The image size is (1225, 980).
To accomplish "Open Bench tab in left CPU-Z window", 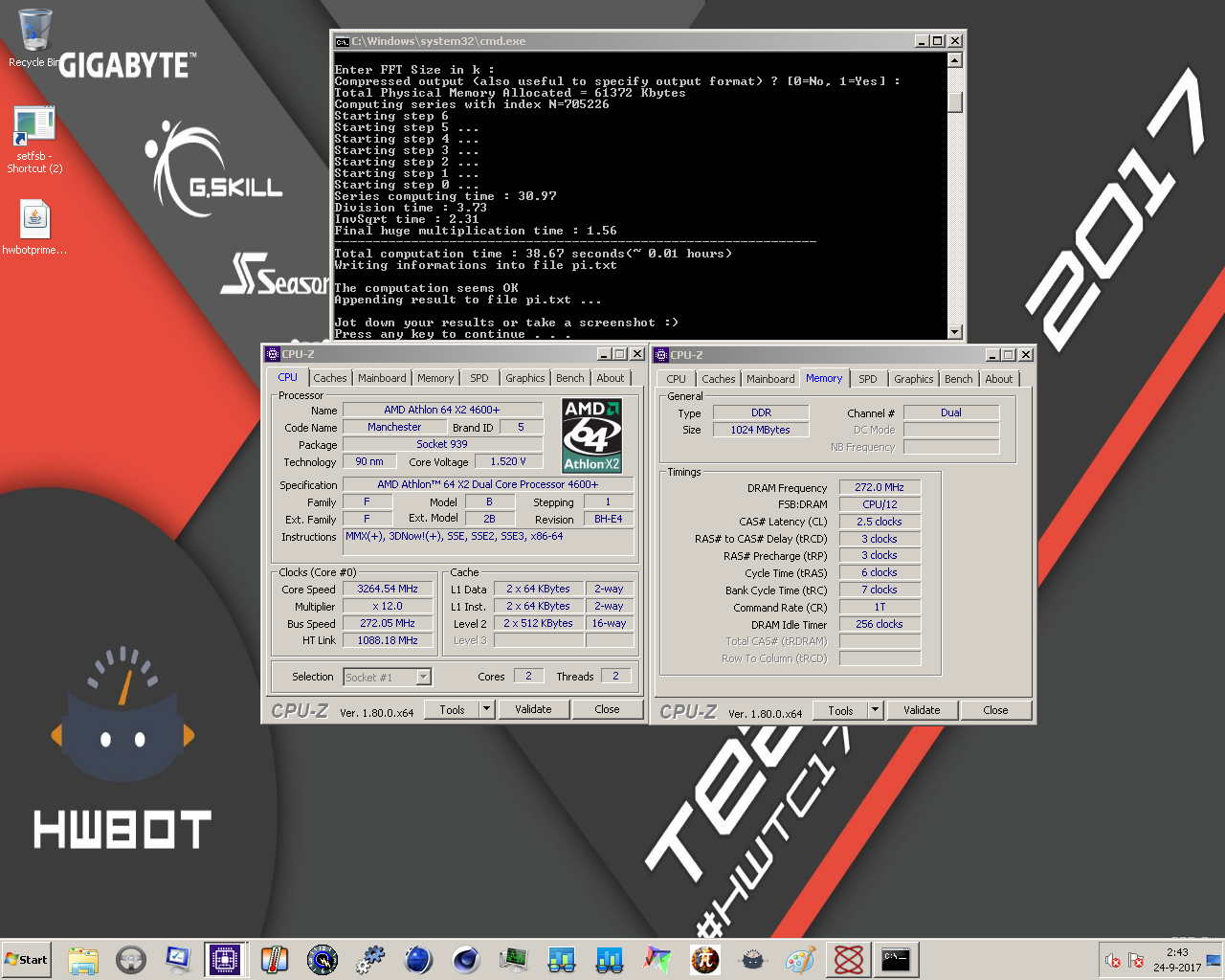I will pyautogui.click(x=569, y=378).
